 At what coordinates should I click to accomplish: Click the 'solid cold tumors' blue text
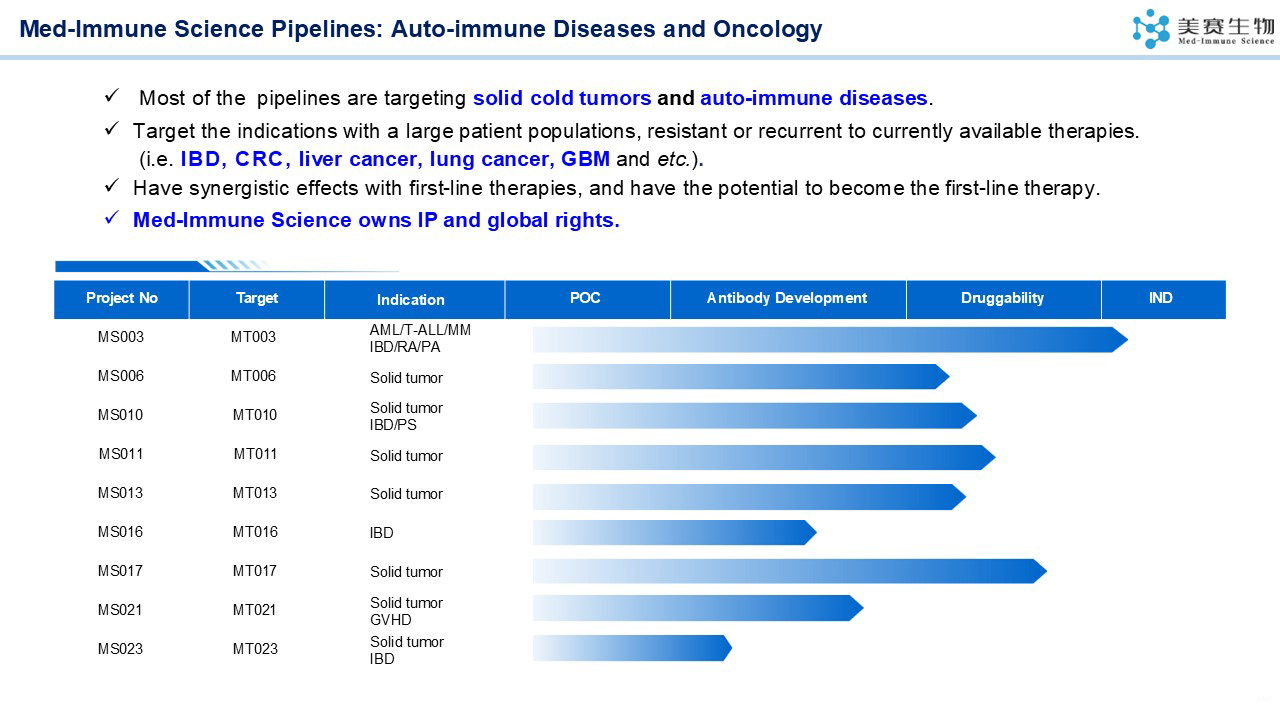point(562,98)
